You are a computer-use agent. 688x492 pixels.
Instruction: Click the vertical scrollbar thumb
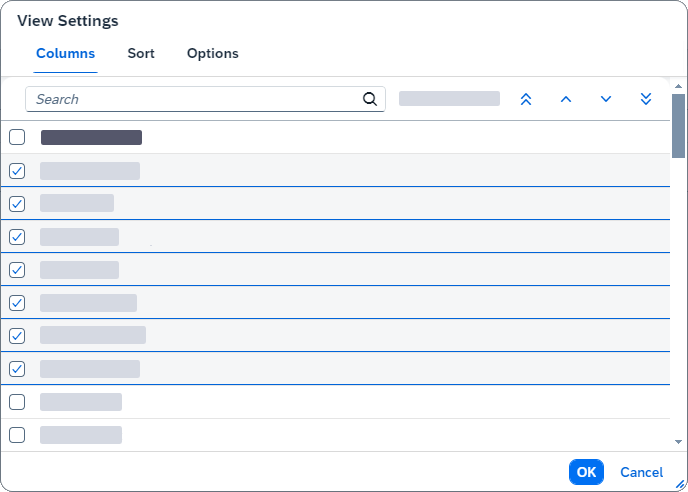[x=679, y=125]
